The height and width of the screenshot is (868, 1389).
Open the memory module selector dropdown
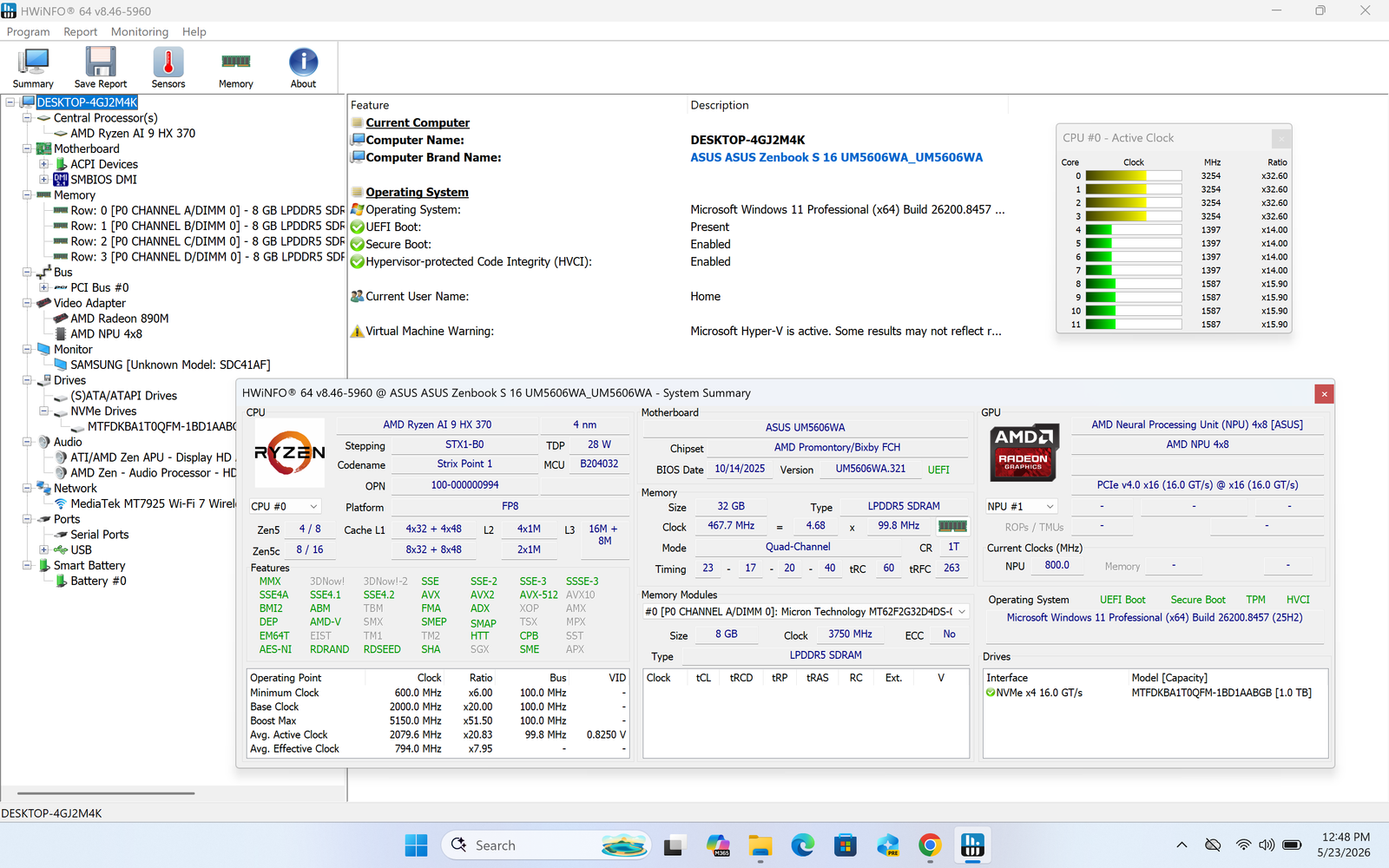(806, 612)
